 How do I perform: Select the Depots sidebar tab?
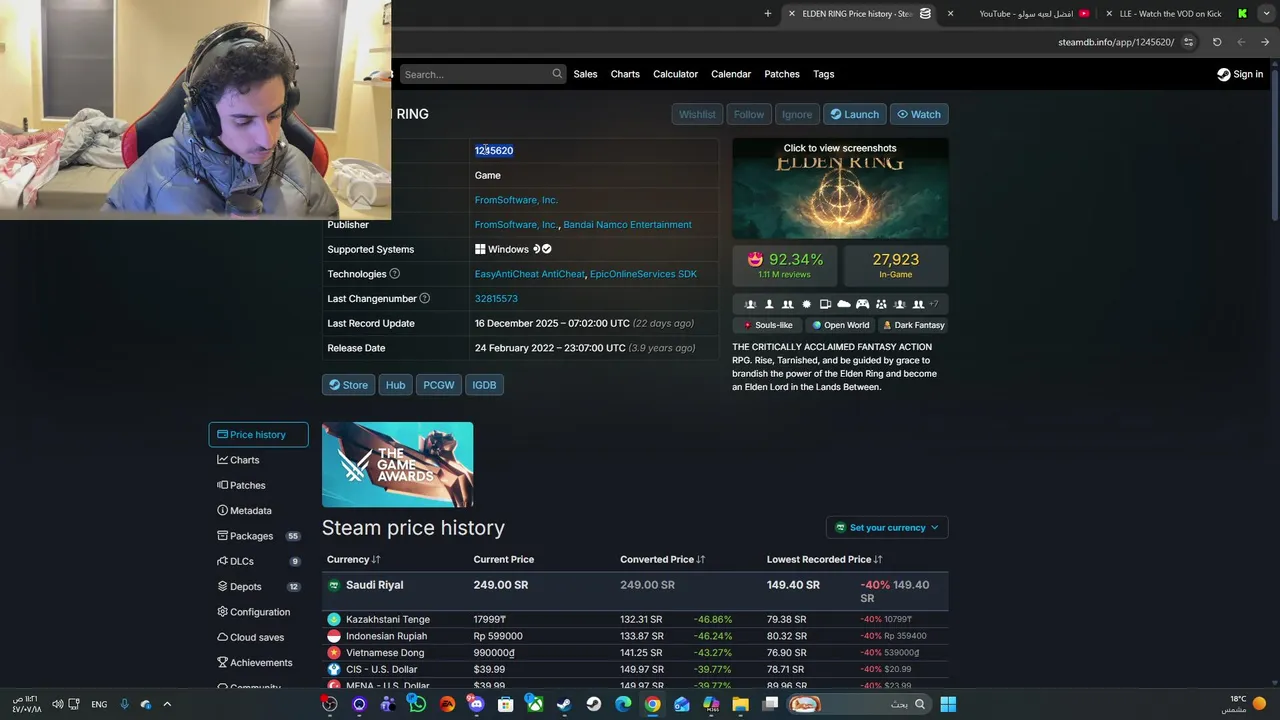coord(258,587)
